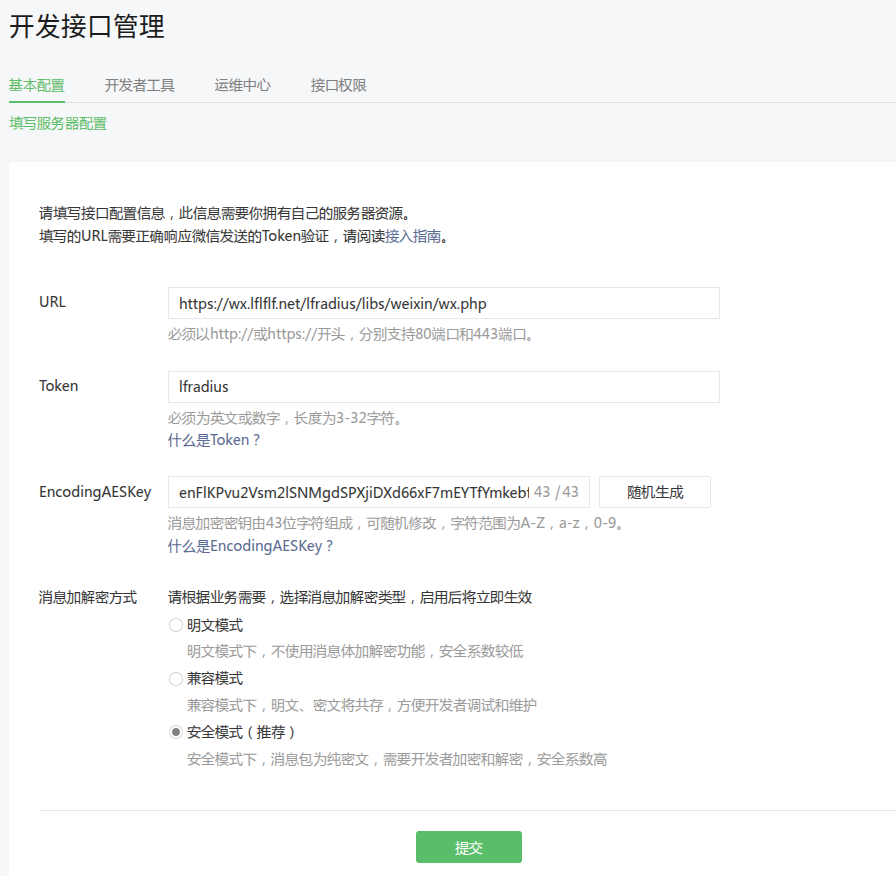The image size is (896, 876).
Task: Open the 什么是EncodingAESKey? help link
Action: [250, 546]
